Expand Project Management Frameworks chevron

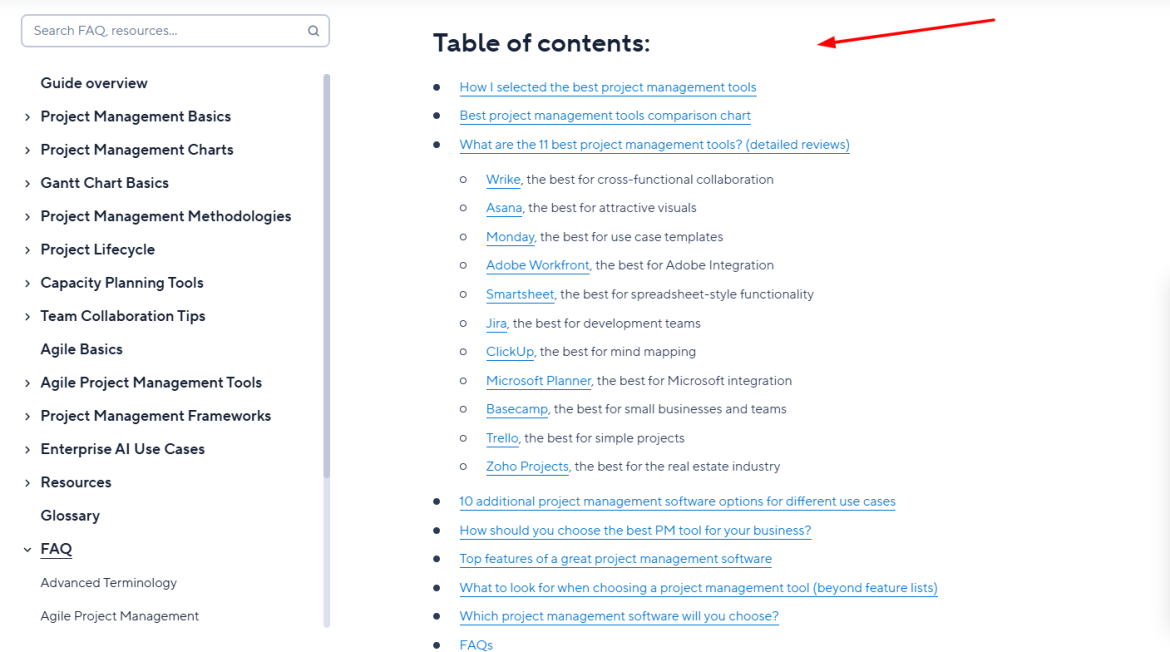tap(28, 416)
